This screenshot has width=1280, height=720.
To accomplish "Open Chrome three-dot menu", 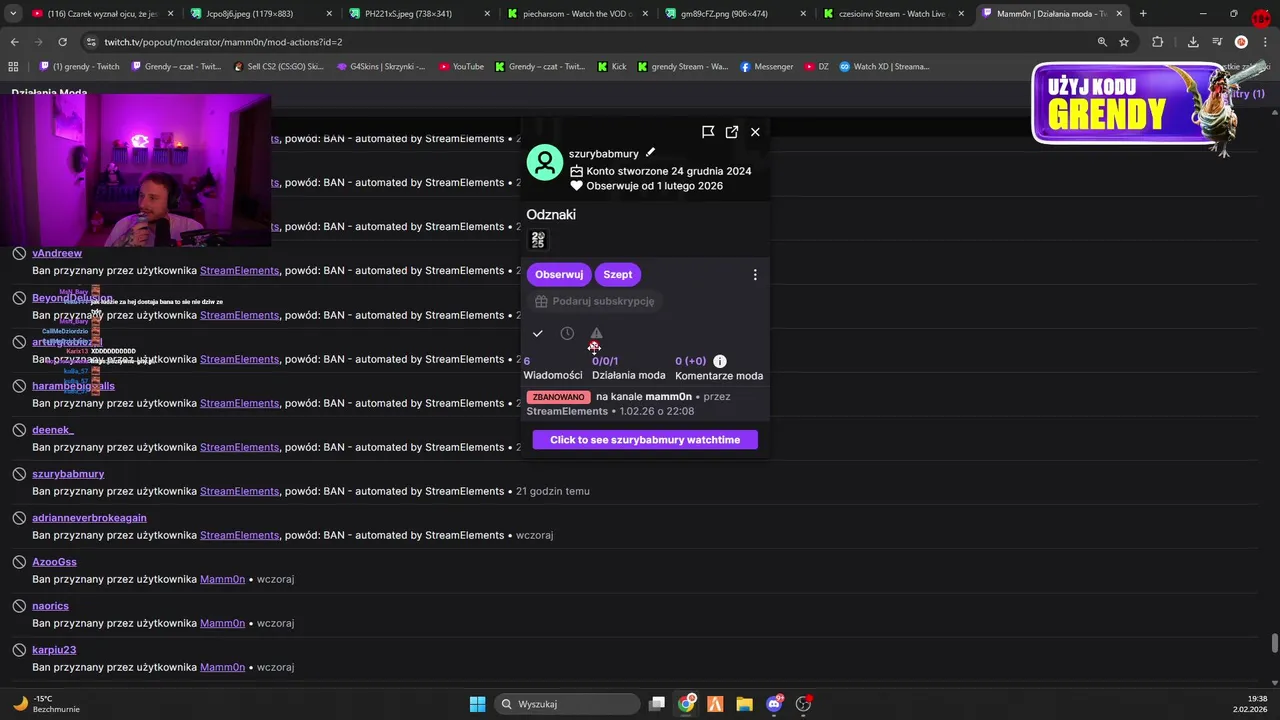I will (1265, 42).
